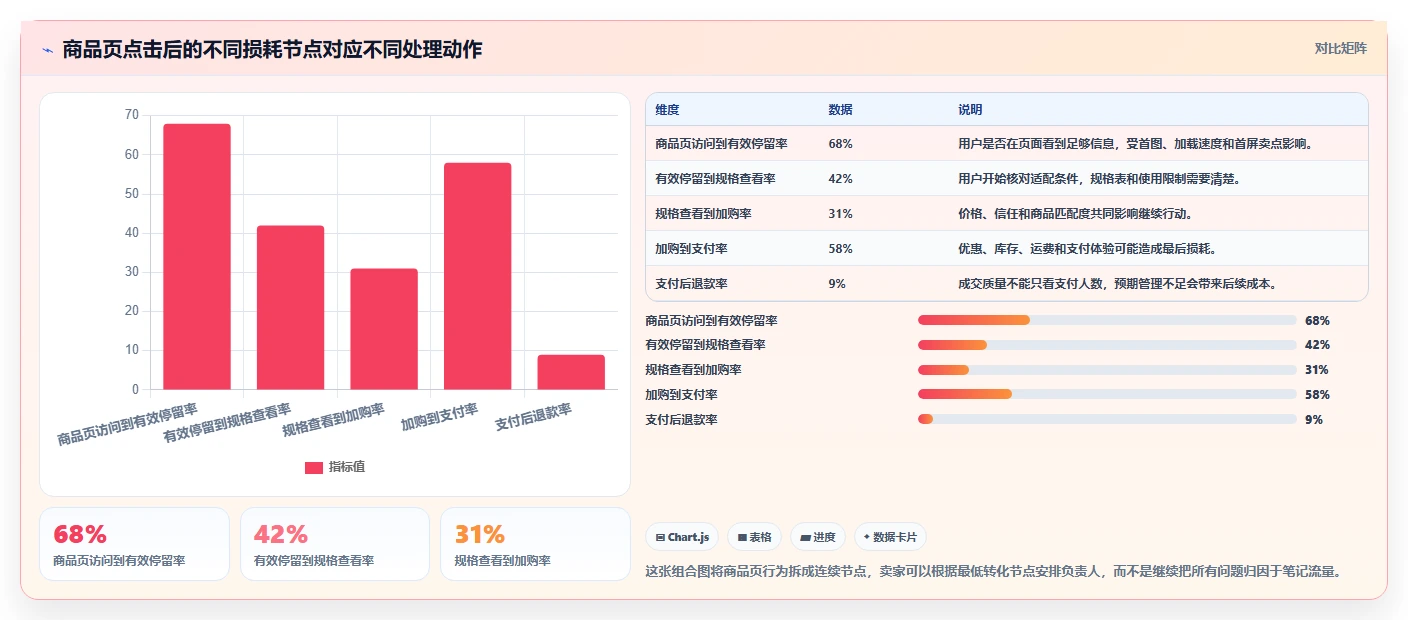Click the 68% value in the table
Viewport: 1408px width, 620px height.
[840, 144]
